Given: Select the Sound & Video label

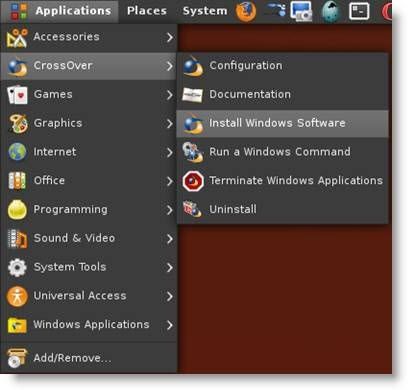Looking at the screenshot, I should [74, 238].
